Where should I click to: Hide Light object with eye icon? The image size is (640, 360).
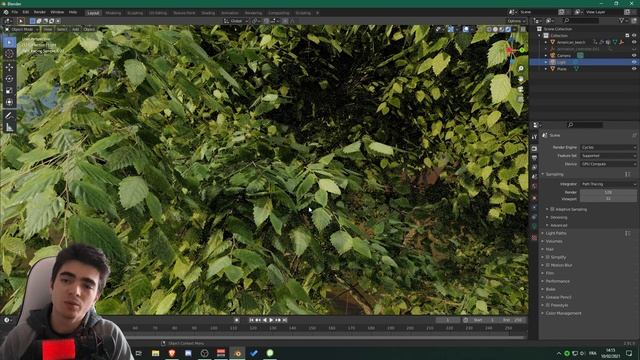click(x=634, y=62)
